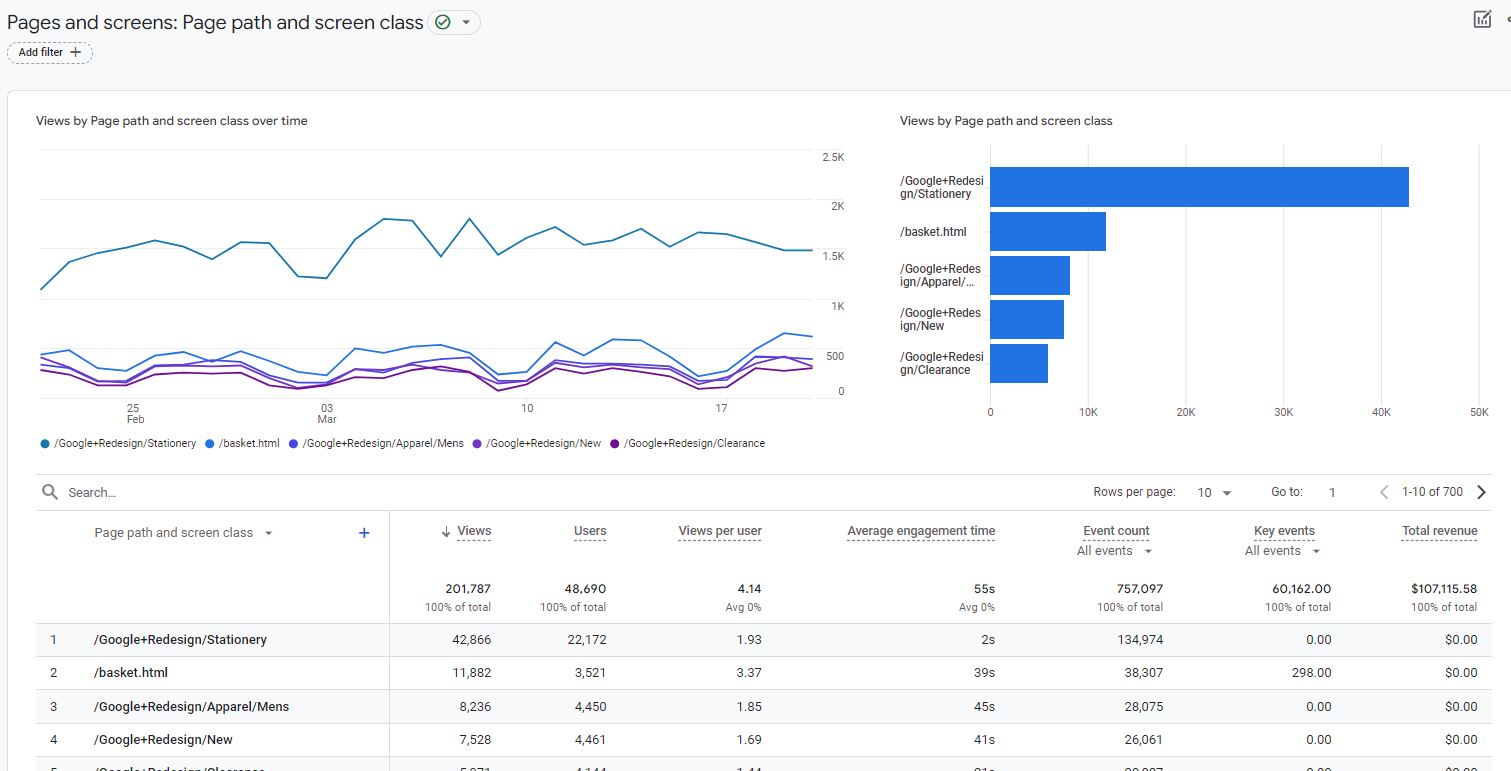
Task: Sort the table by Total revenue
Action: click(1439, 531)
